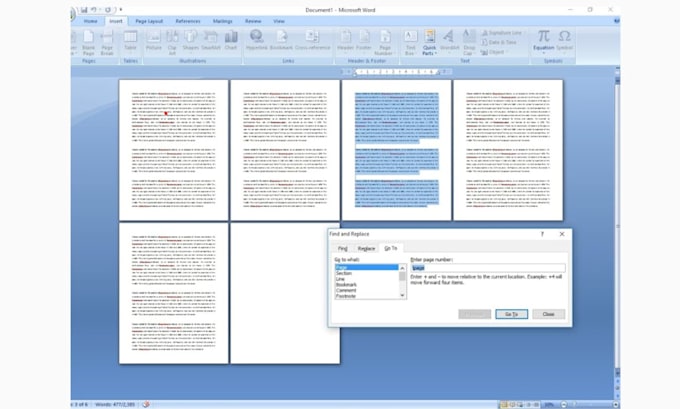Switch to Find tab in dialog
Screen dimensions: 680x409
tap(343, 249)
